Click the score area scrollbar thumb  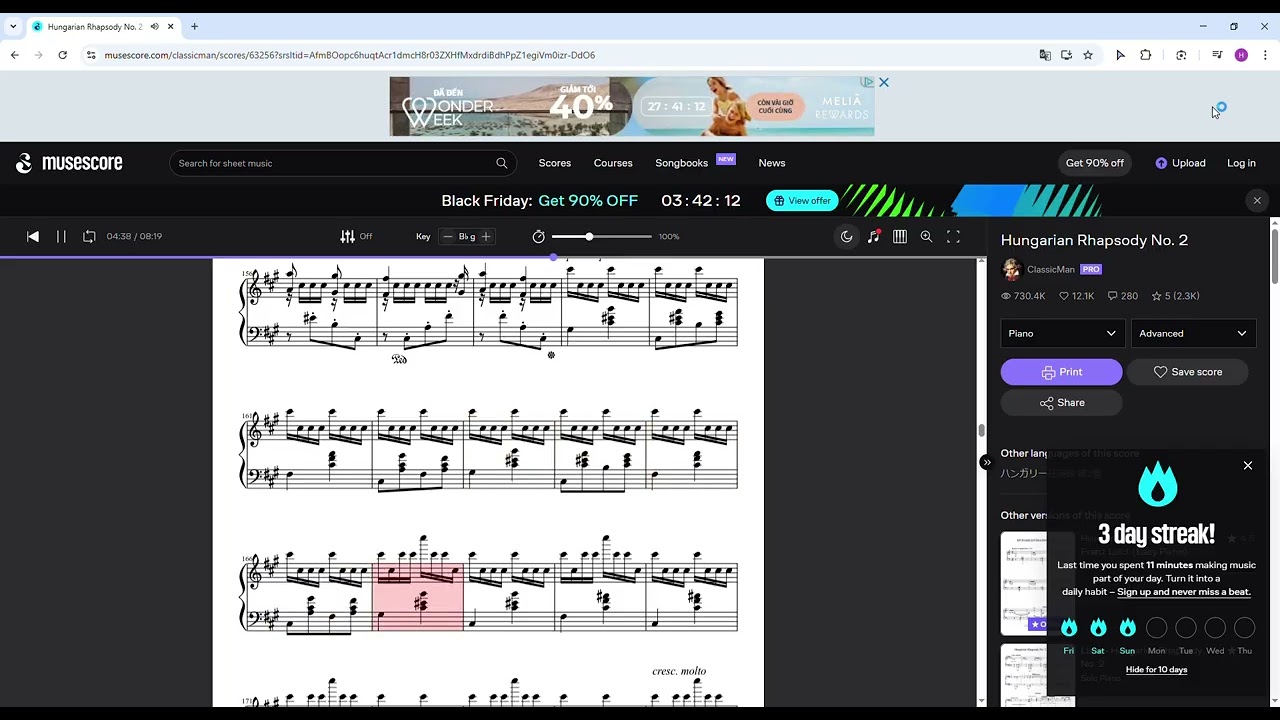[x=981, y=431]
